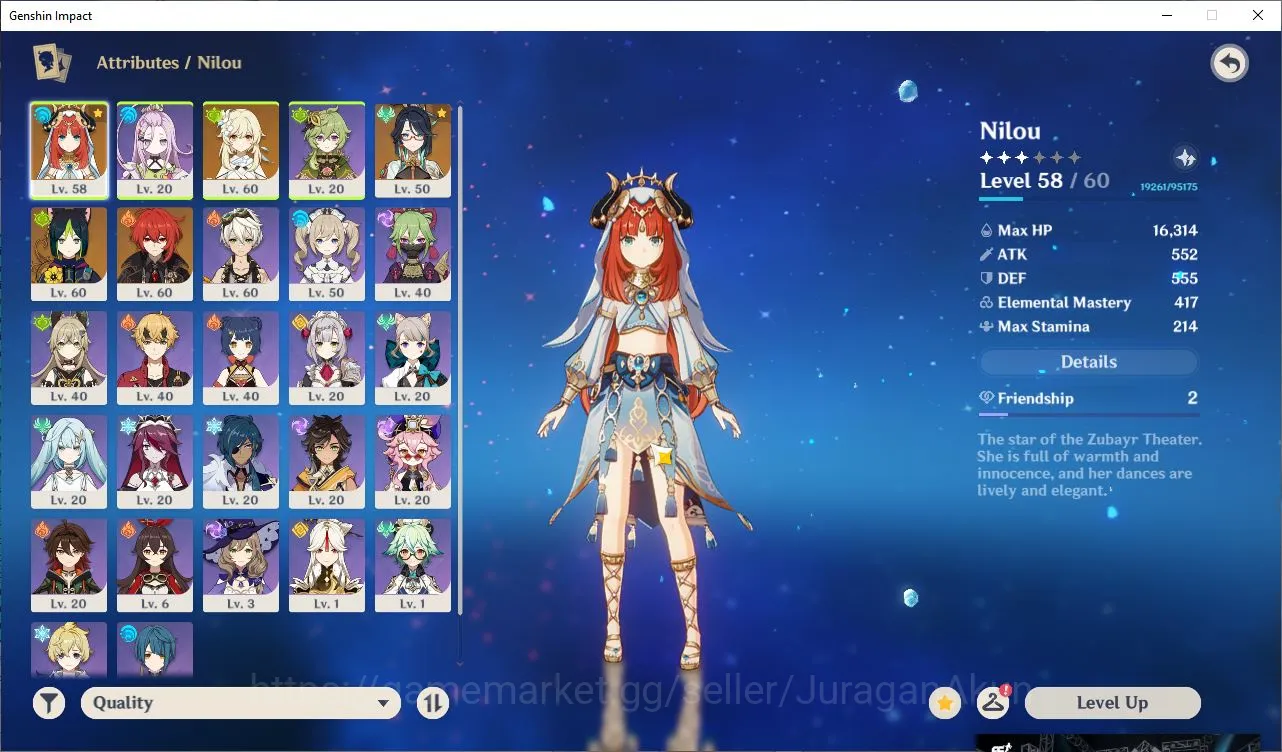
Task: Click the Zubayr Theater description text
Action: tap(1089, 465)
